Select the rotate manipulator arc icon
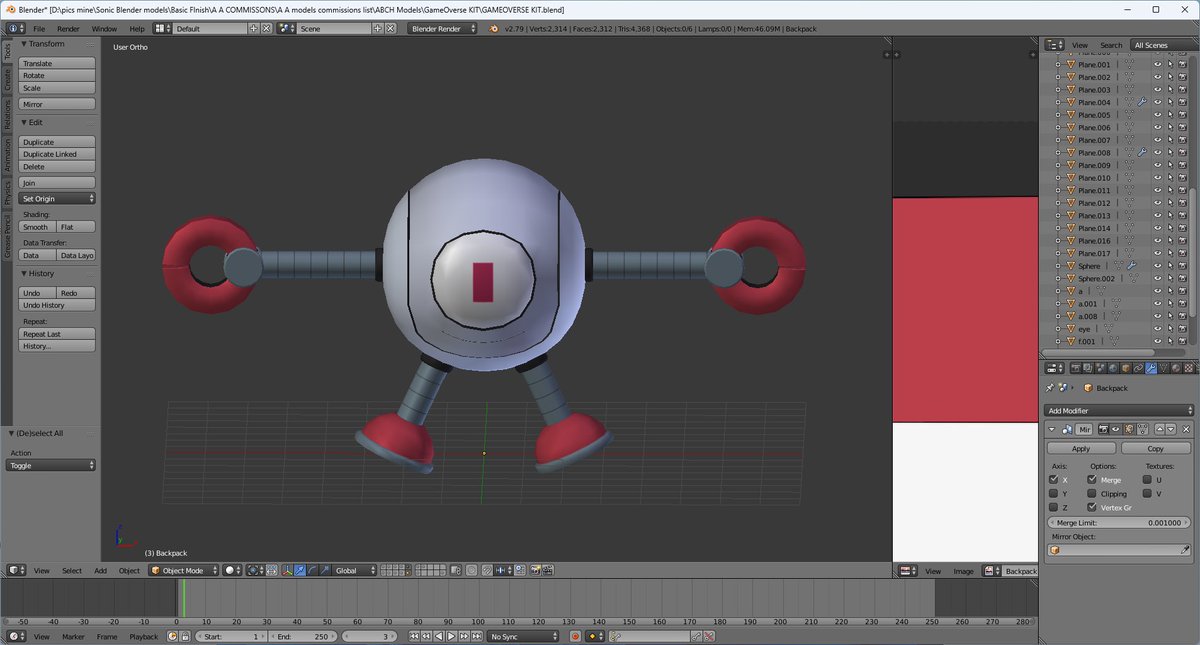 click(x=311, y=570)
